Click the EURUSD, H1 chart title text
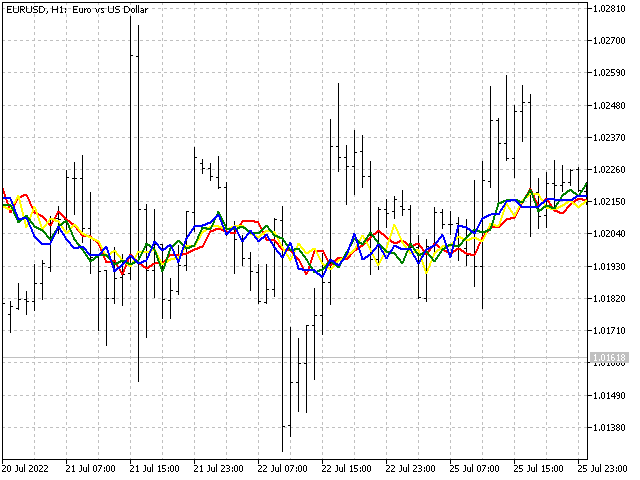640x480 pixels. point(77,9)
